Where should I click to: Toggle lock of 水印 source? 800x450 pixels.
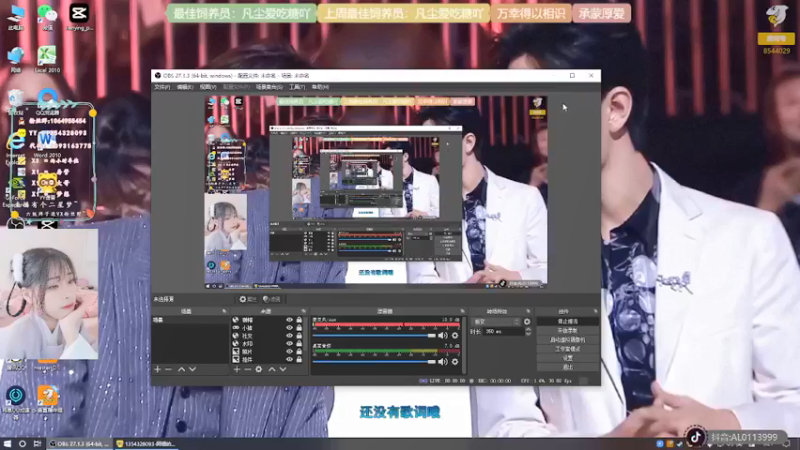click(x=299, y=344)
